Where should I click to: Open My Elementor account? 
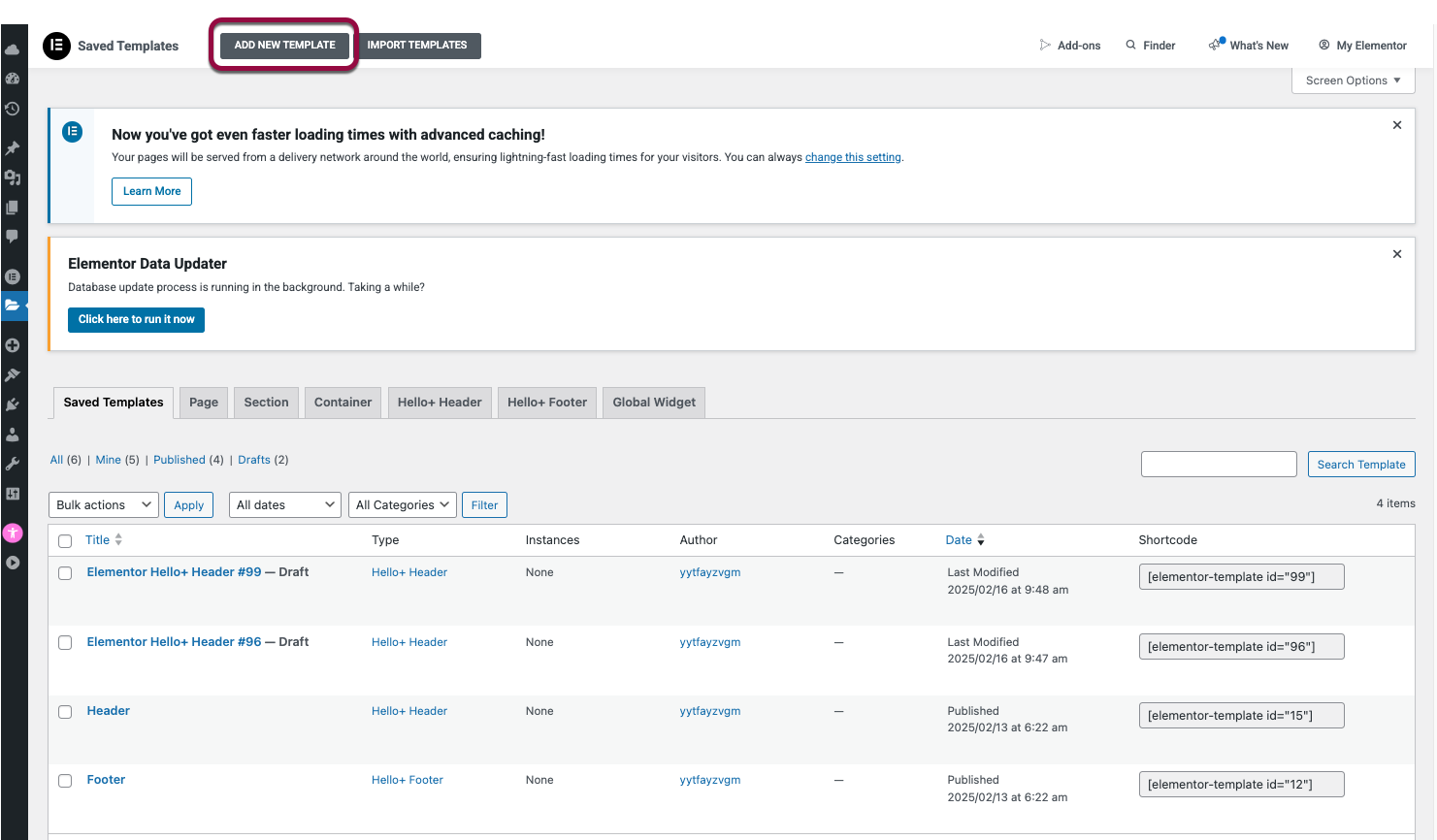coord(1362,46)
